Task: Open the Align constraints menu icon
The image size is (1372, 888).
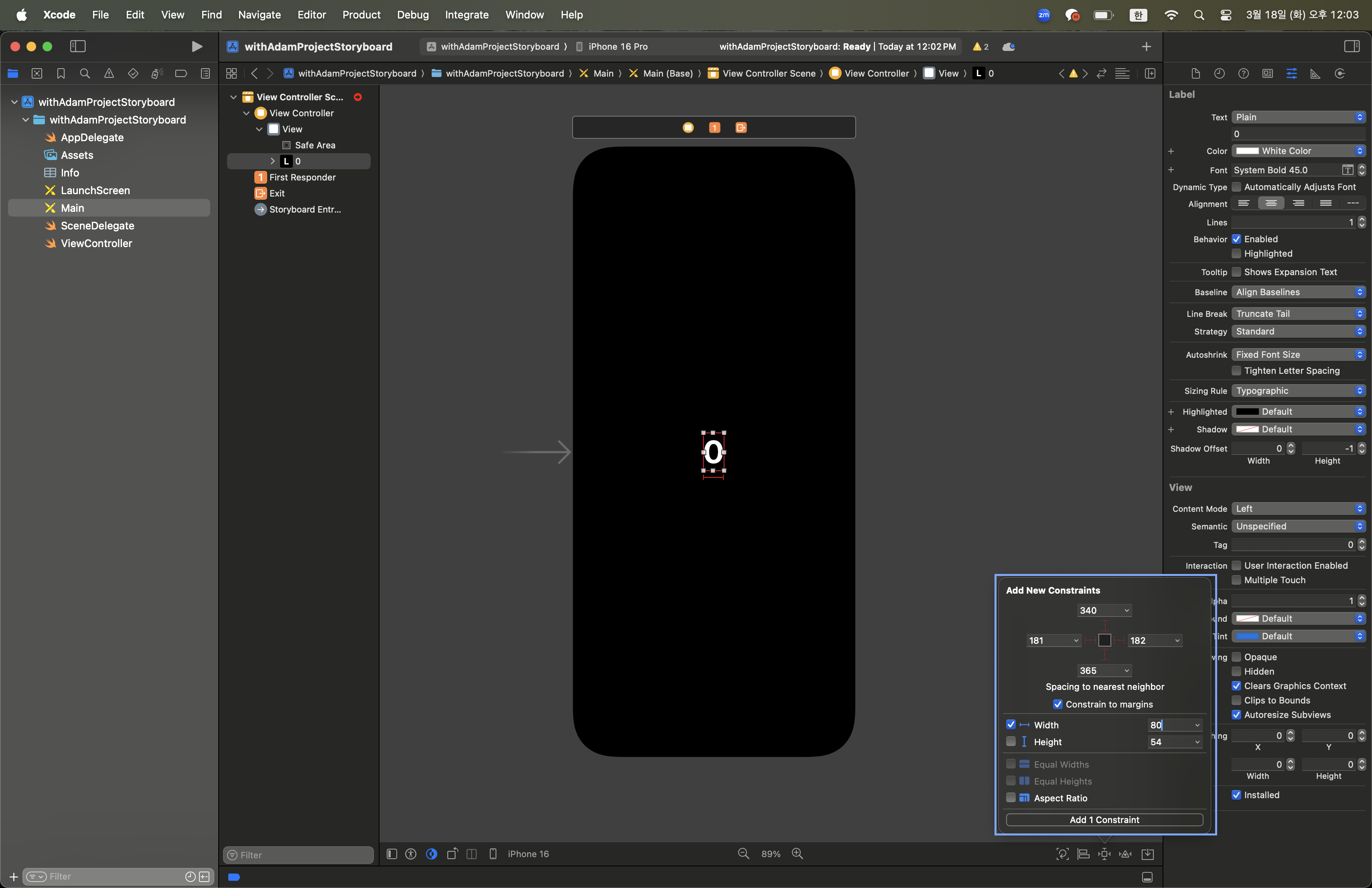Action: tap(1083, 854)
